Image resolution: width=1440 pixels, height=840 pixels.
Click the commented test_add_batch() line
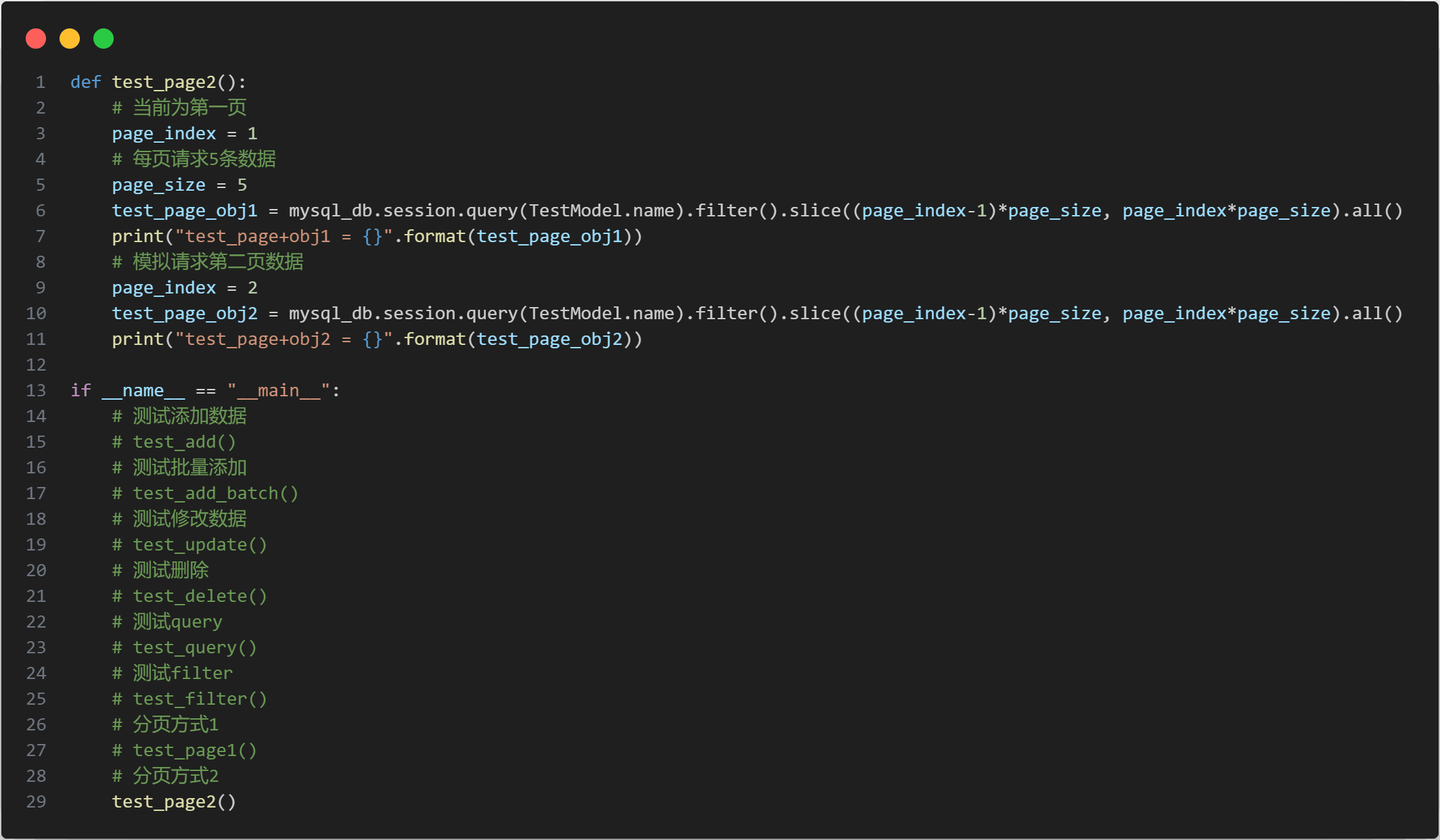tap(205, 494)
